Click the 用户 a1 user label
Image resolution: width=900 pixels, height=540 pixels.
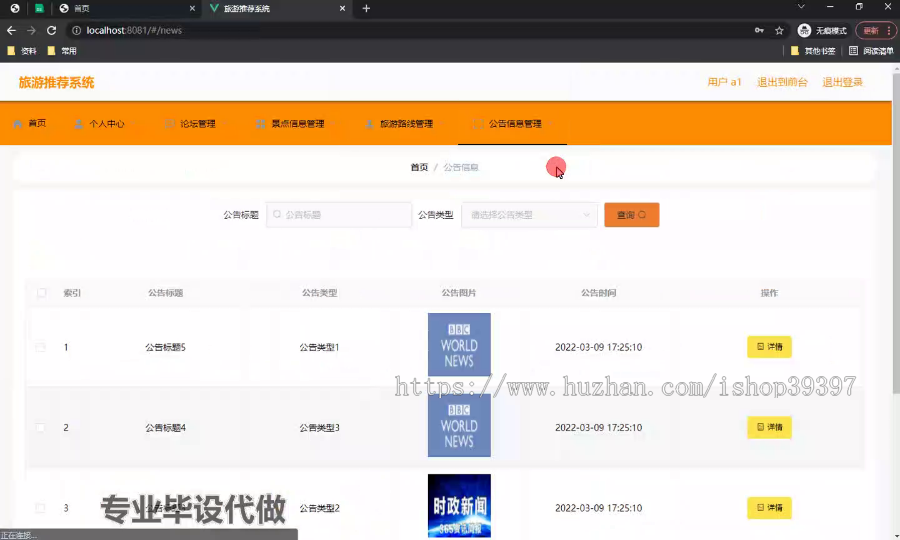click(724, 82)
